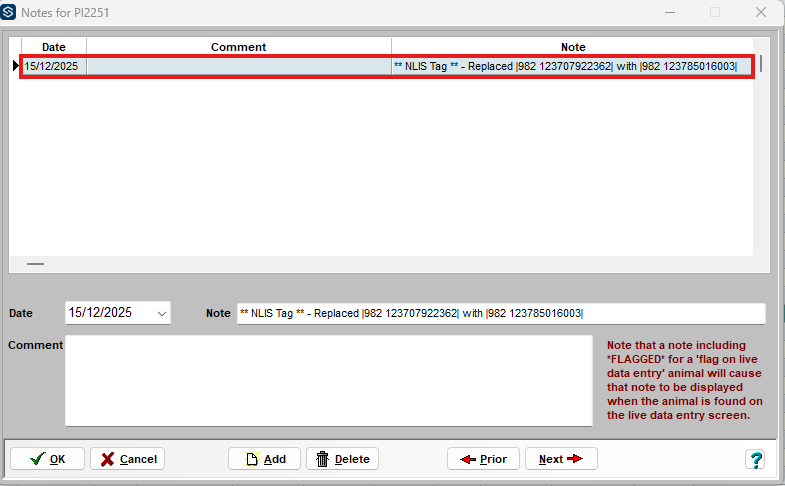Click the grid's vertical scrollbar
This screenshot has width=785, height=486.
761,64
